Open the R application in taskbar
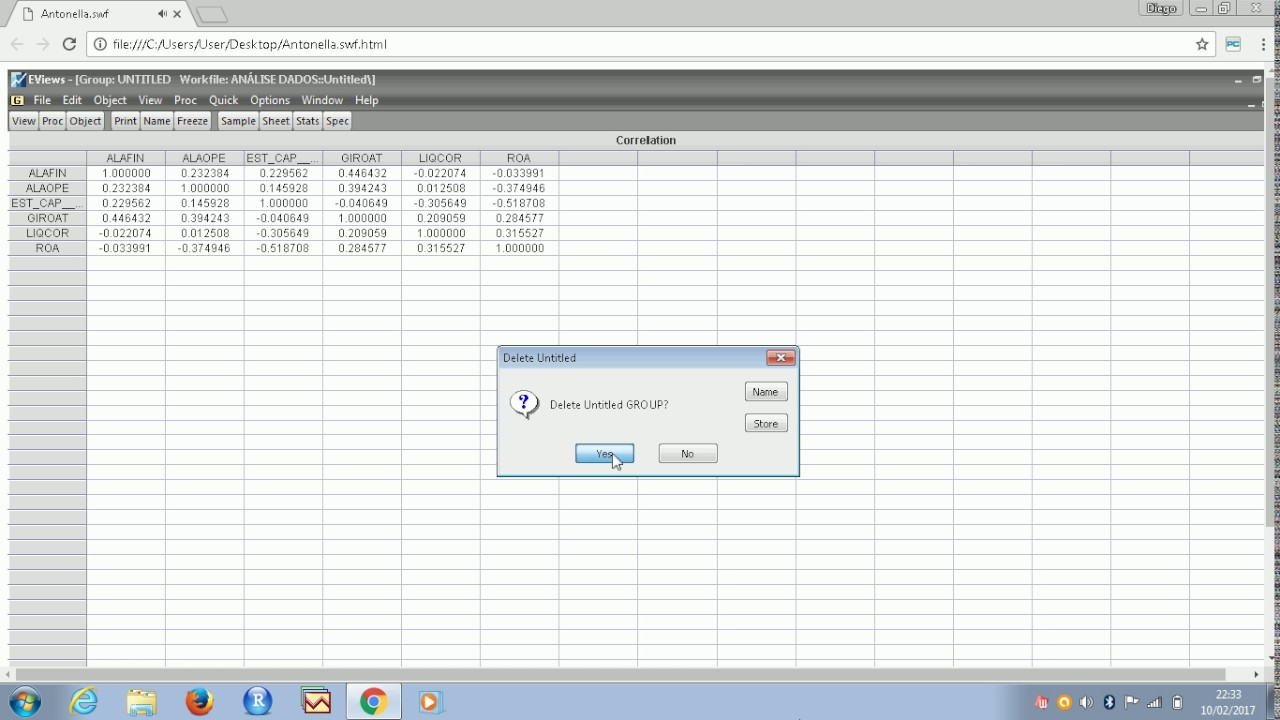Viewport: 1280px width, 720px height. click(x=258, y=702)
